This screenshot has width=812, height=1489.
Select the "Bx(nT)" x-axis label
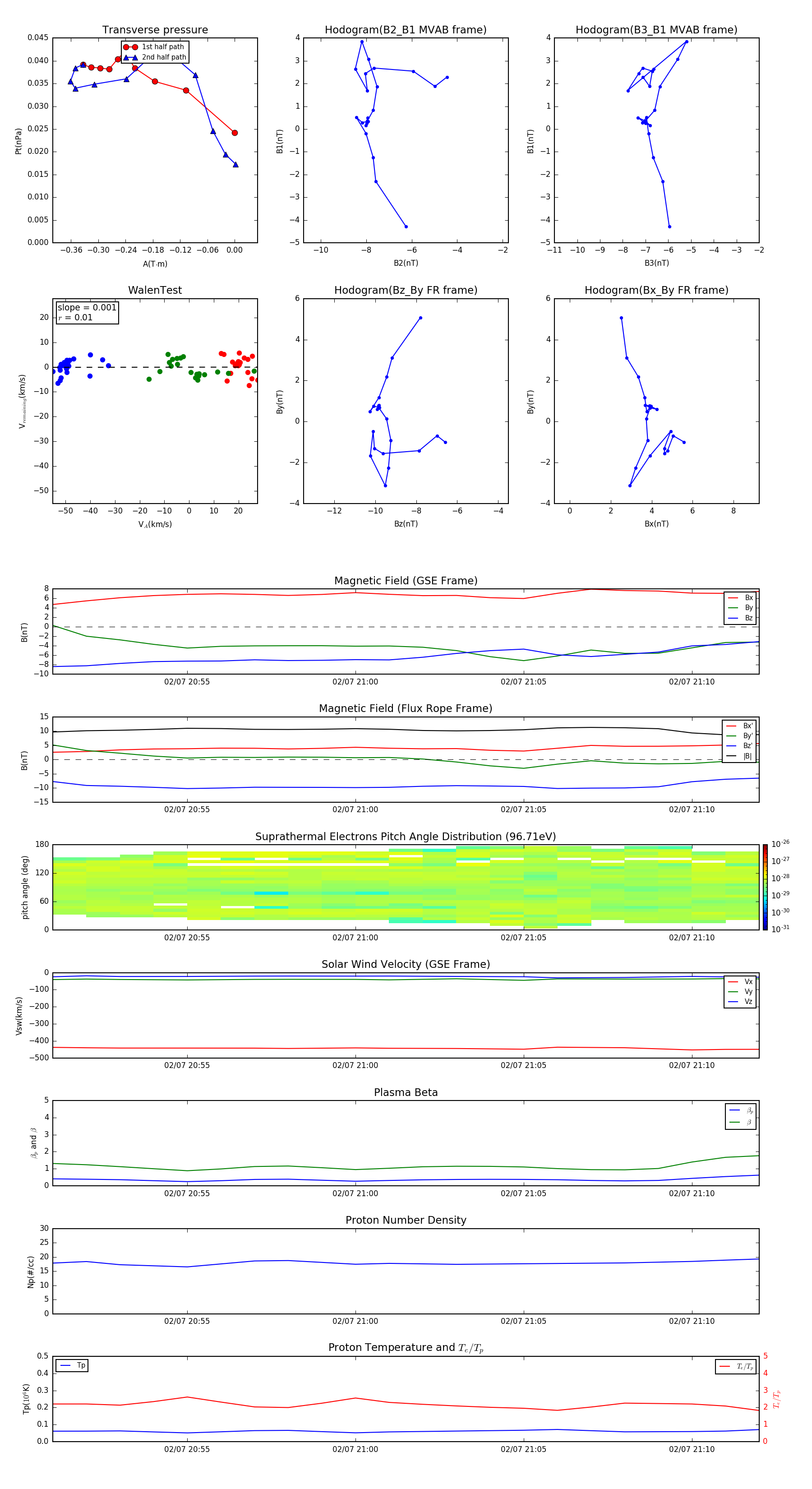pos(656,524)
